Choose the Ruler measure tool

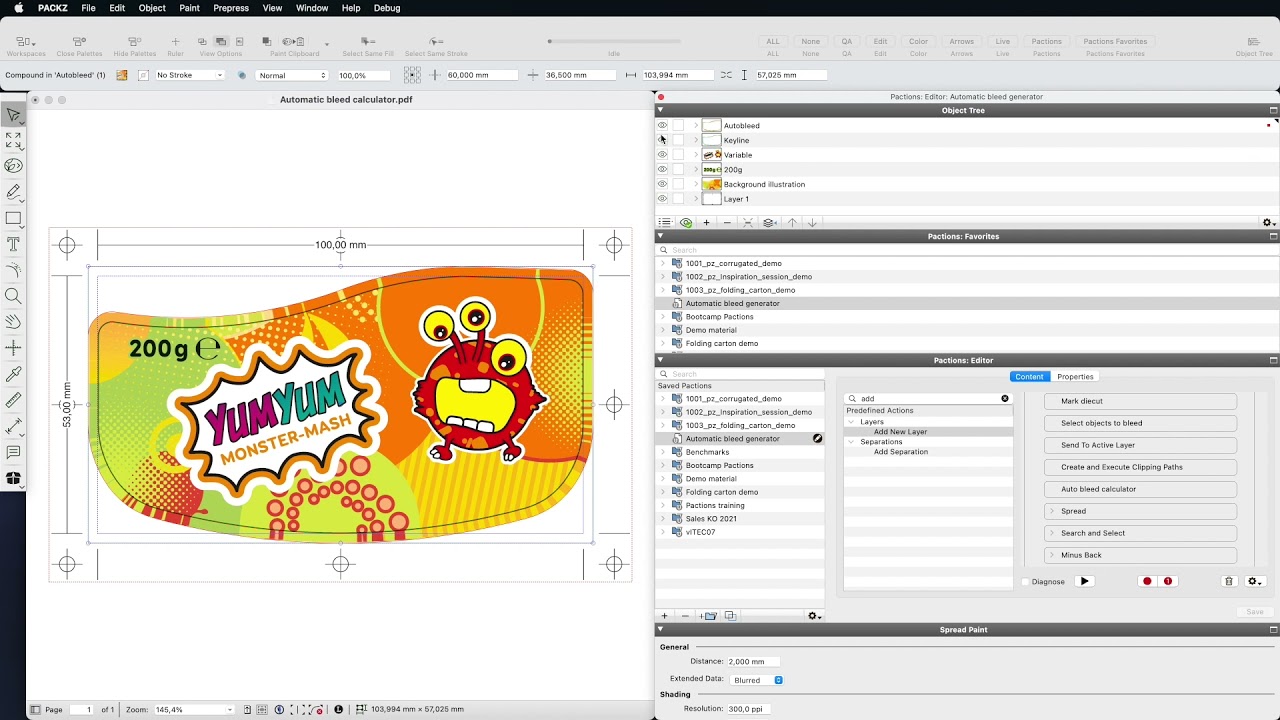13,400
